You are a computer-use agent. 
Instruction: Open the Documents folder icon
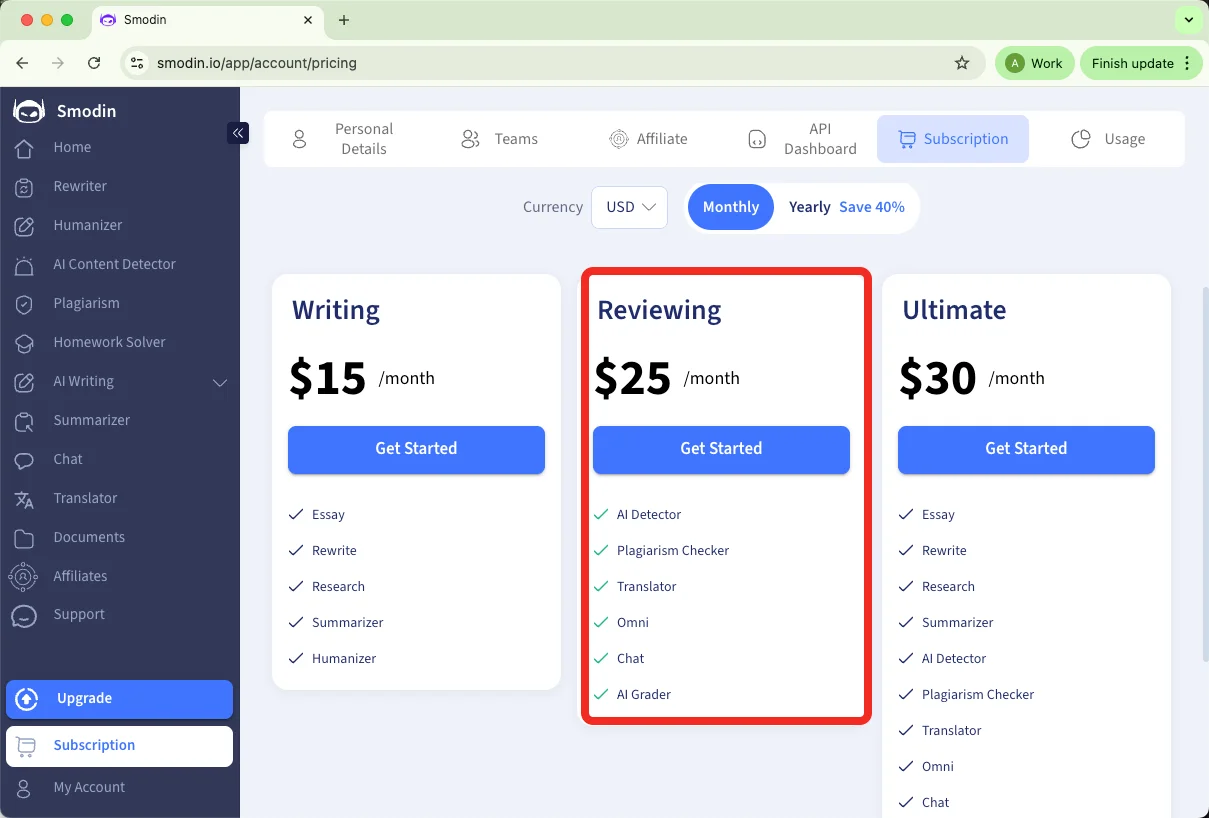pos(24,538)
